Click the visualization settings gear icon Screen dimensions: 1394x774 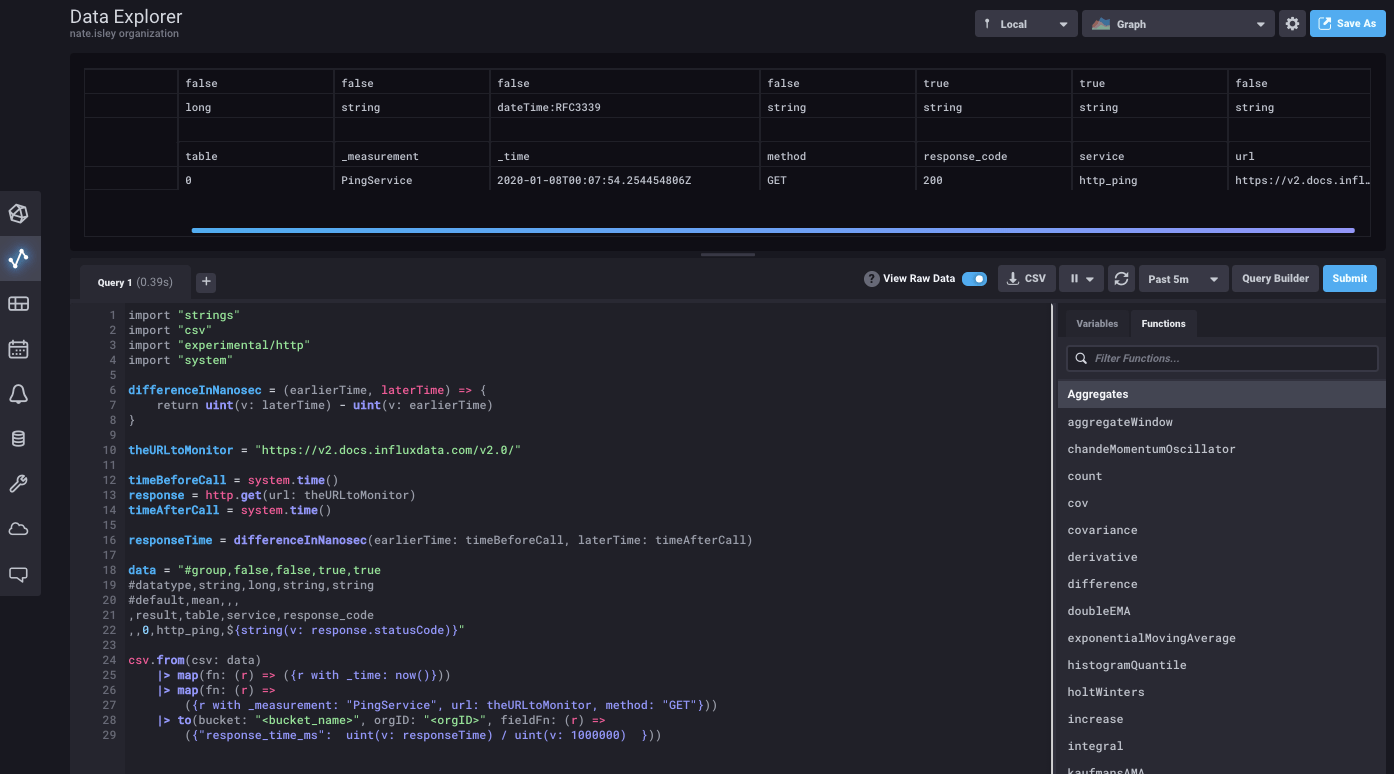point(1292,23)
